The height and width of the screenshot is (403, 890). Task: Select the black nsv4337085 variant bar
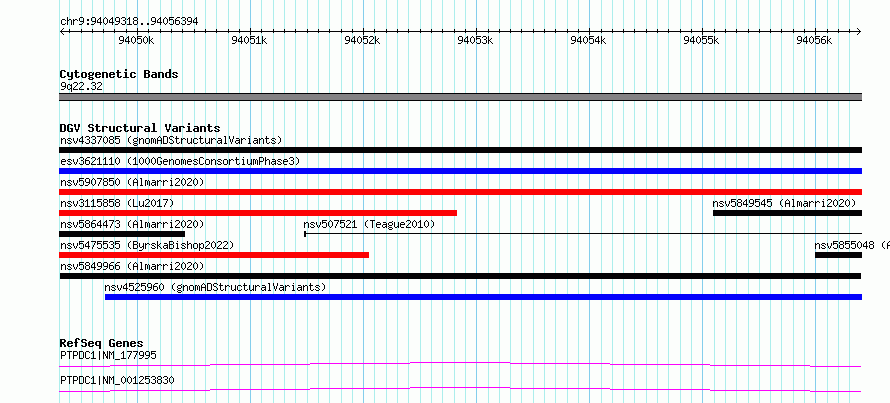coord(461,150)
